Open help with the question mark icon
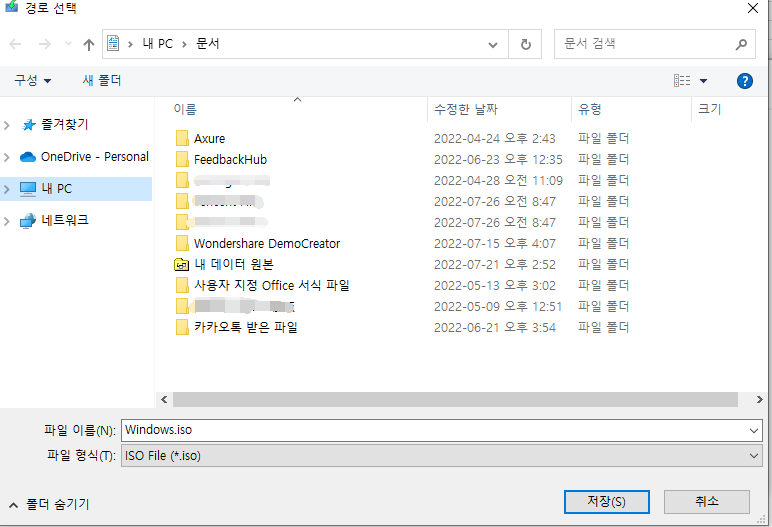 744,81
